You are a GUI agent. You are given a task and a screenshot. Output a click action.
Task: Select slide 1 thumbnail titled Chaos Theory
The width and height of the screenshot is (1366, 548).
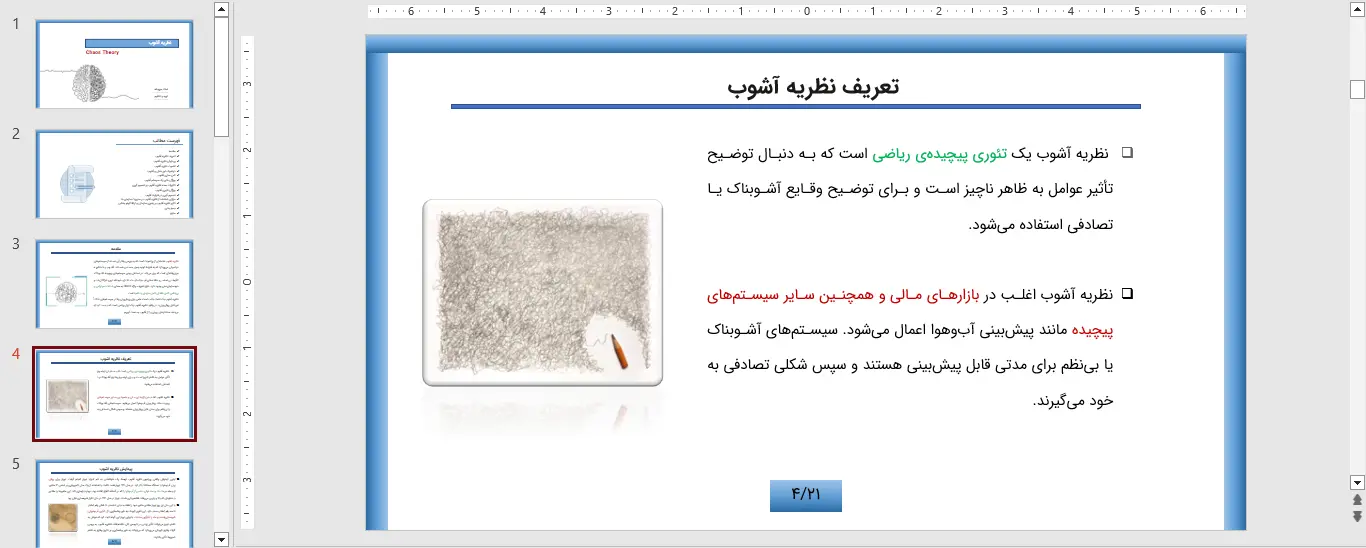coord(115,65)
